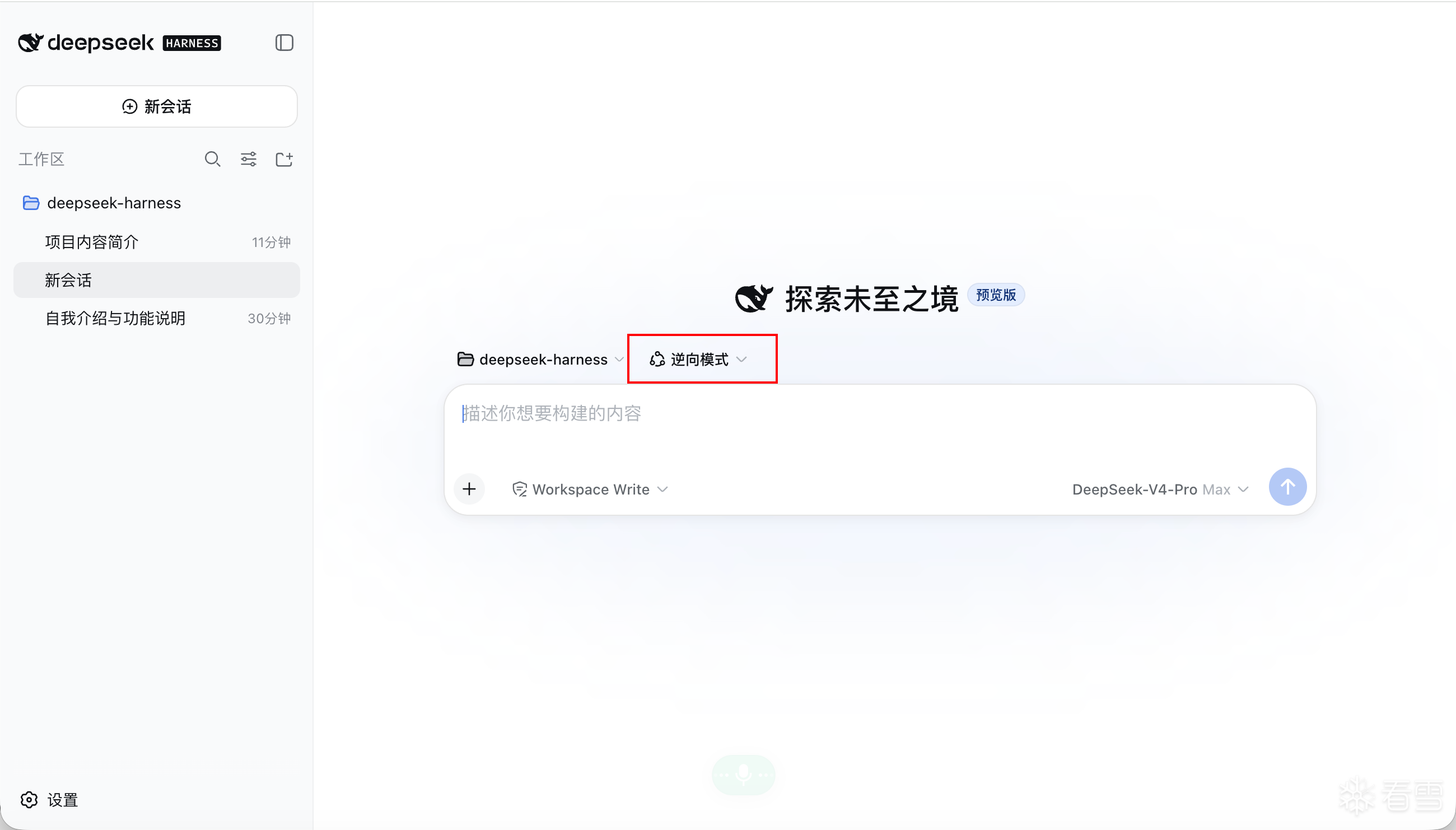Open the 自我介绍与功能说明 conversation
The width and height of the screenshot is (1456, 830).
tap(157, 318)
